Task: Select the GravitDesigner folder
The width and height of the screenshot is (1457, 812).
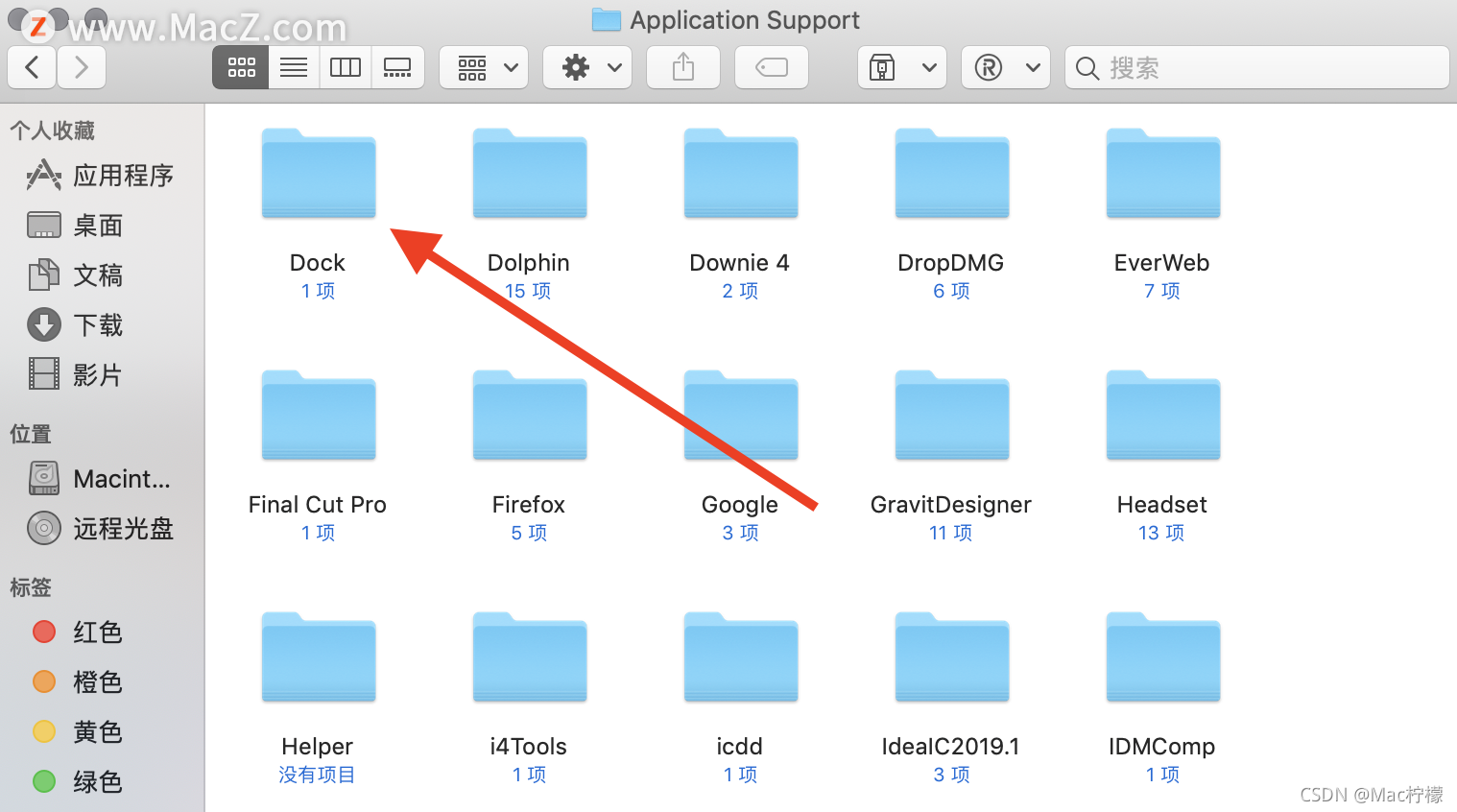Action: click(x=952, y=416)
